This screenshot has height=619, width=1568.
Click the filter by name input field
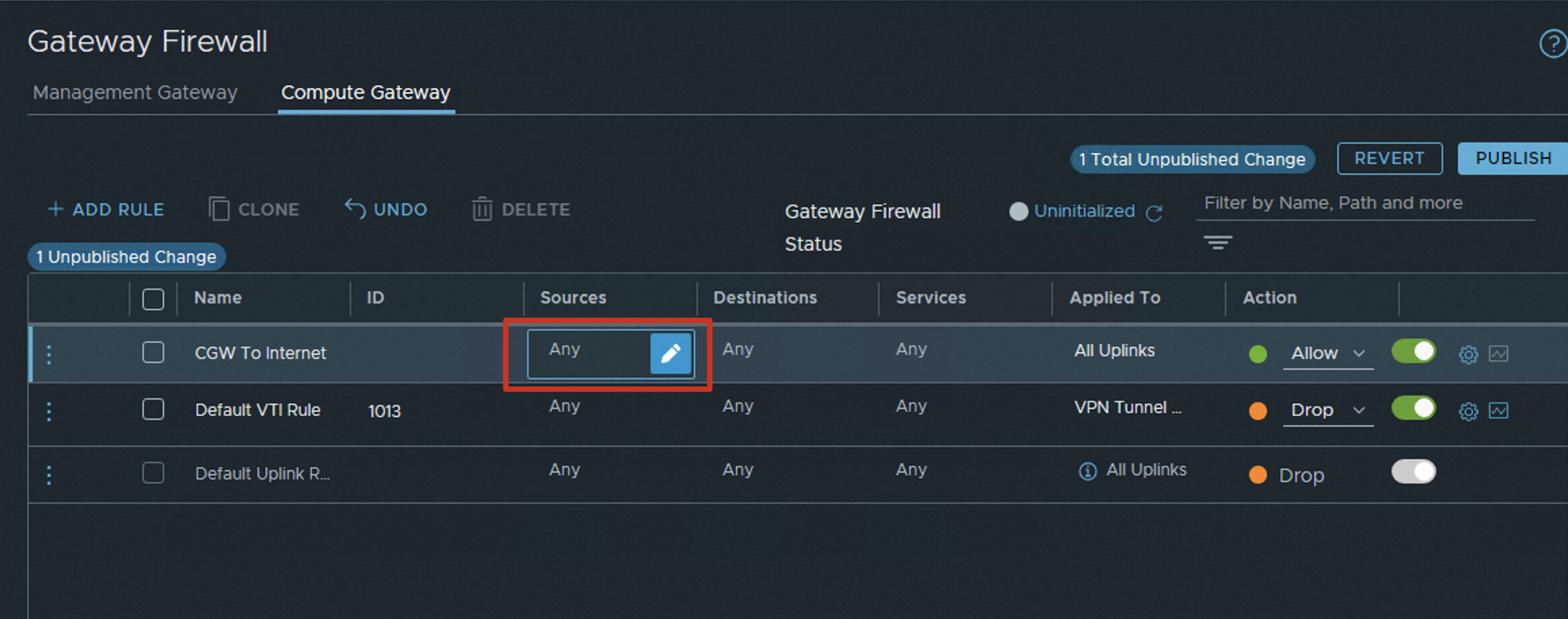click(1364, 203)
